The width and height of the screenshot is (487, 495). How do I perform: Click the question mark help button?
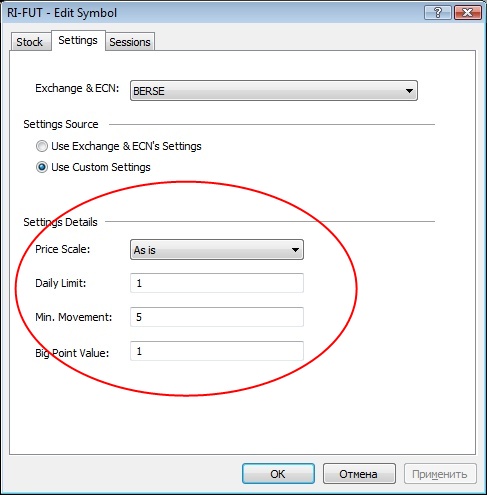tap(438, 13)
